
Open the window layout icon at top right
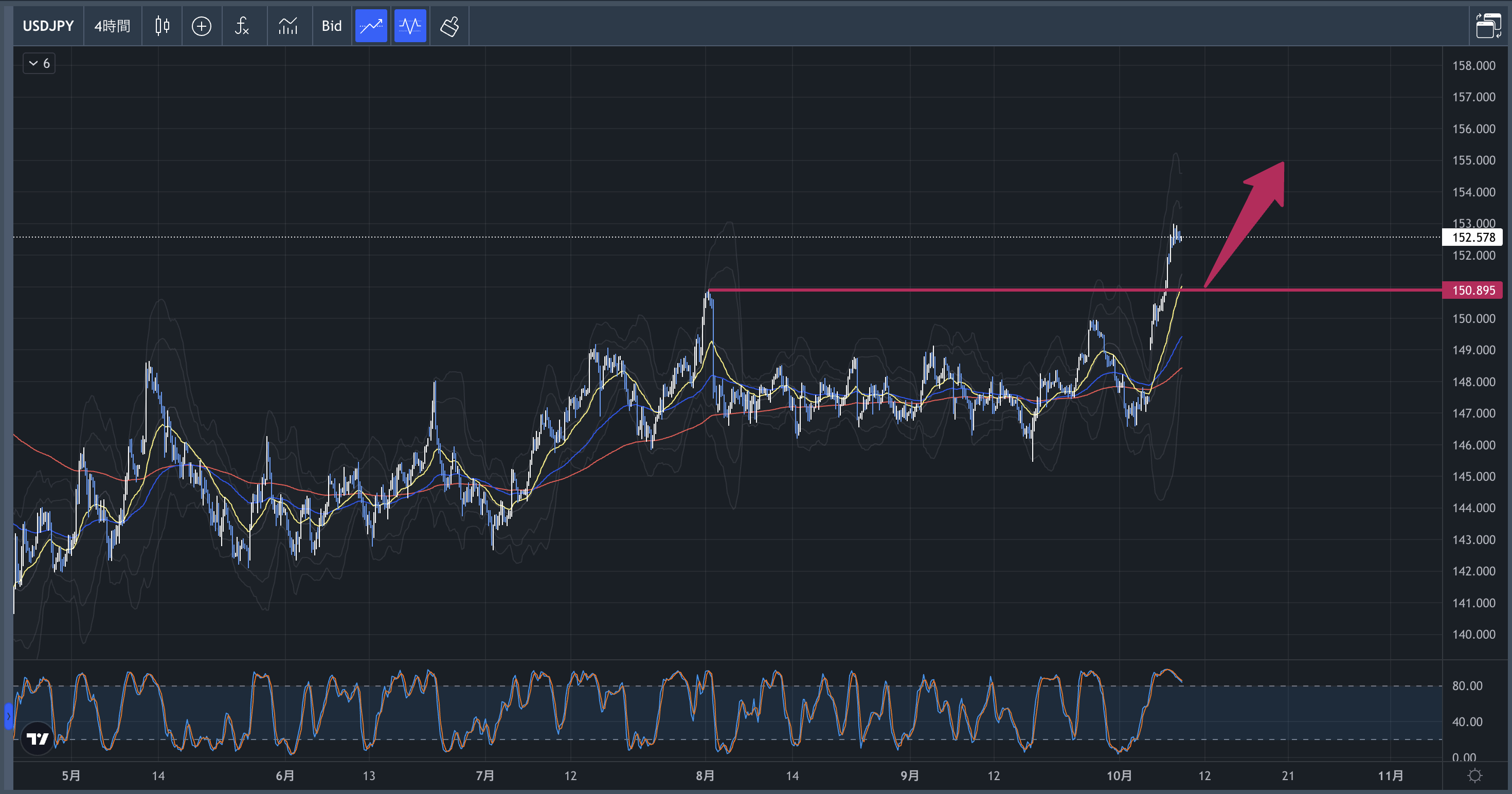click(1488, 26)
